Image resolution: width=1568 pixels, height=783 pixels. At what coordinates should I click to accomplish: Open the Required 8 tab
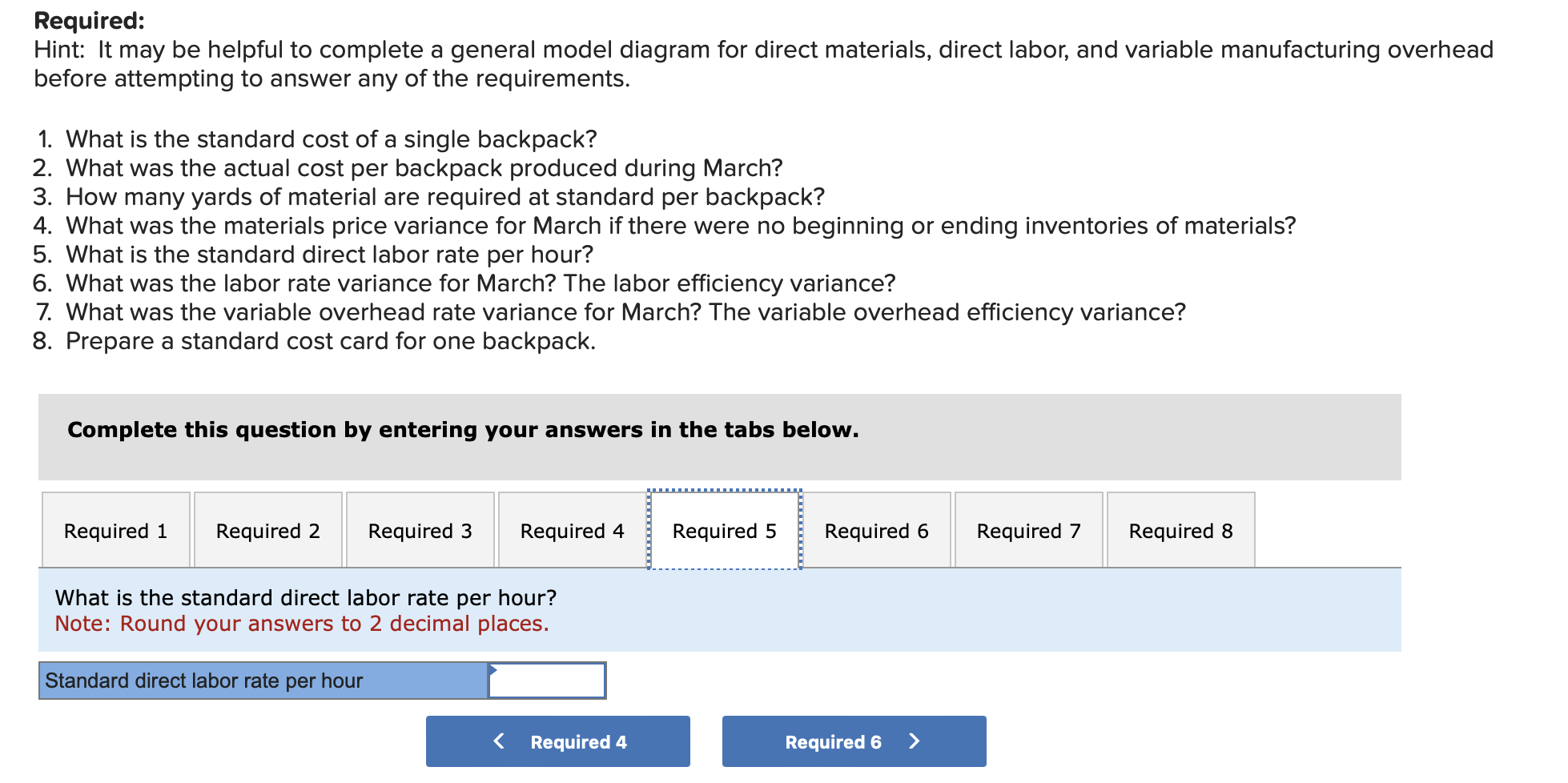1180,530
